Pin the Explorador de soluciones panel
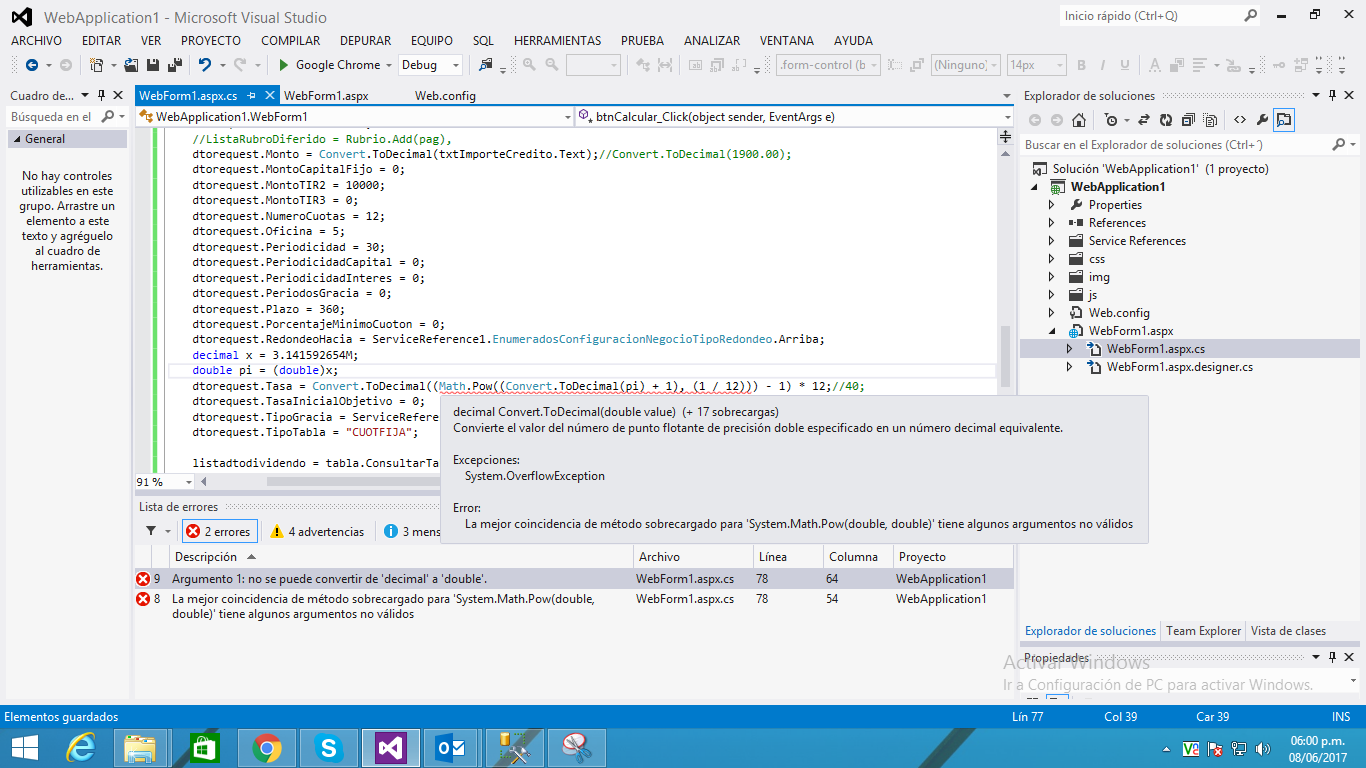The image size is (1366, 768). pos(1332,96)
